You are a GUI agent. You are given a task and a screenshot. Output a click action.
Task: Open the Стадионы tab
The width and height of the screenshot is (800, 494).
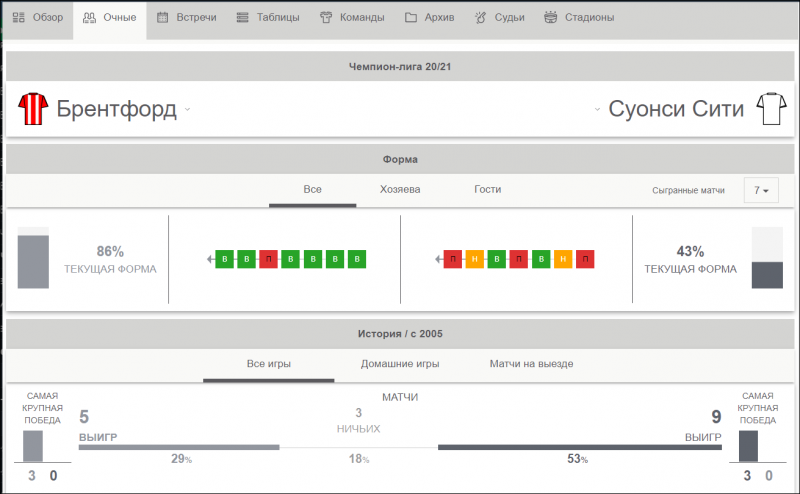click(x=579, y=18)
